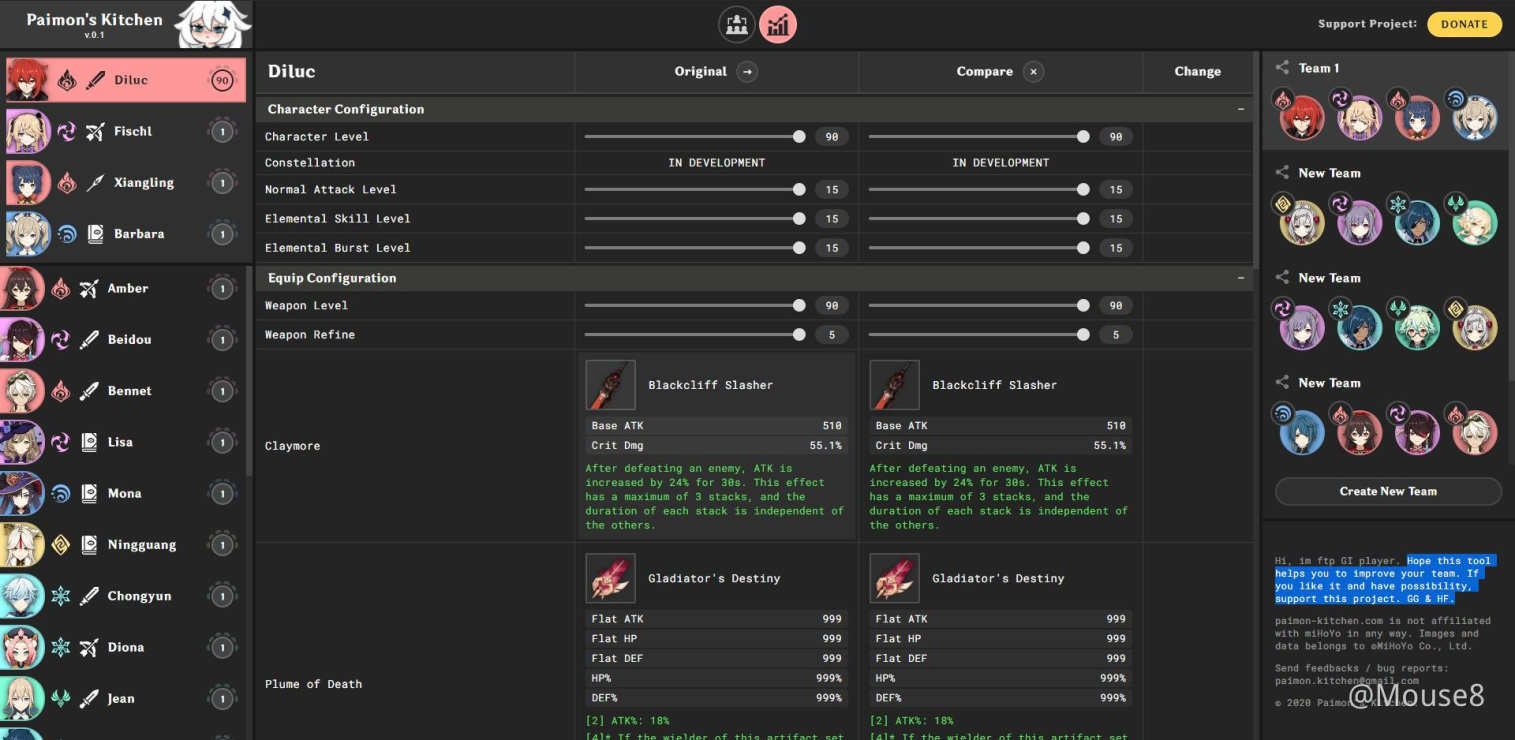Adjust the Original Character Level slider
This screenshot has width=1515, height=740.
tap(798, 137)
